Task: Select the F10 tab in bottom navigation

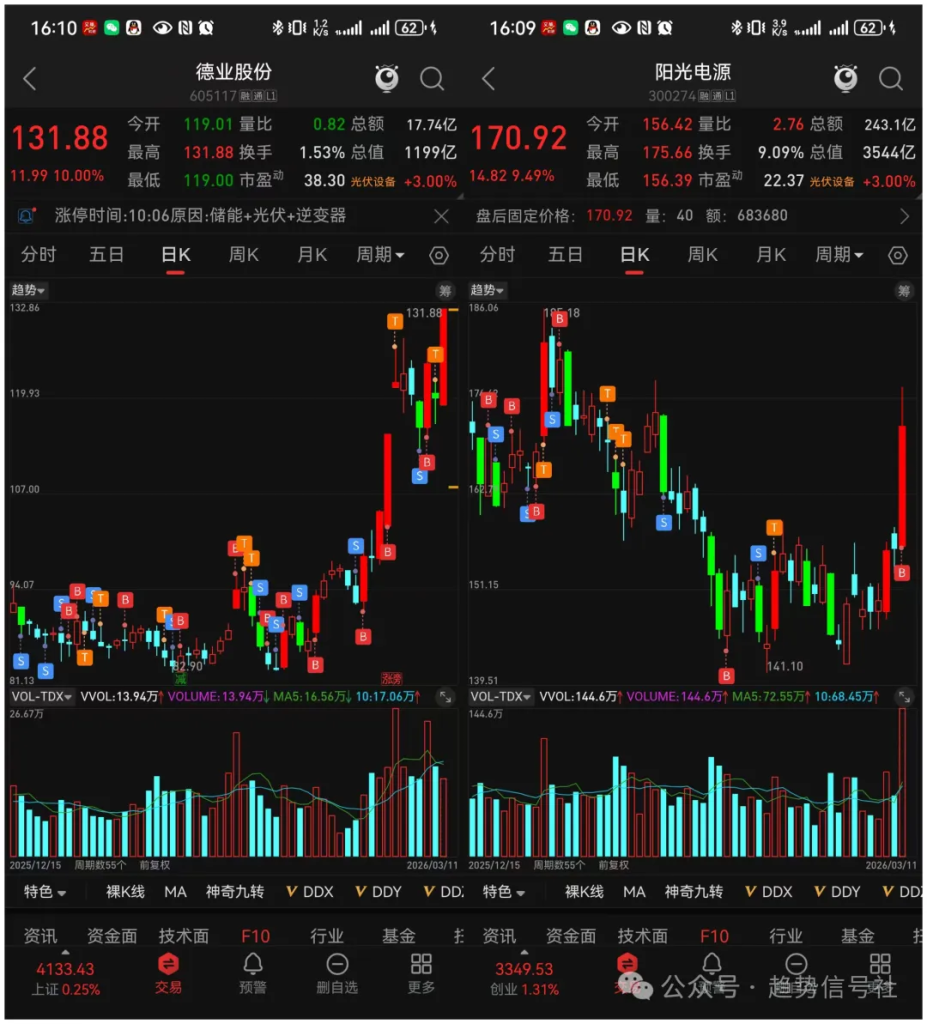Action: (254, 935)
